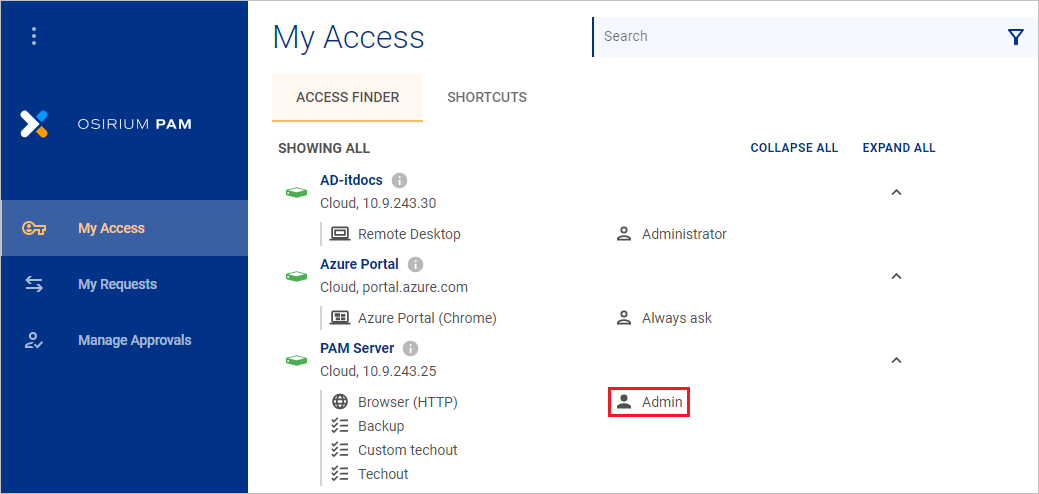The image size is (1039, 494).
Task: Collapse the Azure Portal section chevron
Action: tap(897, 276)
